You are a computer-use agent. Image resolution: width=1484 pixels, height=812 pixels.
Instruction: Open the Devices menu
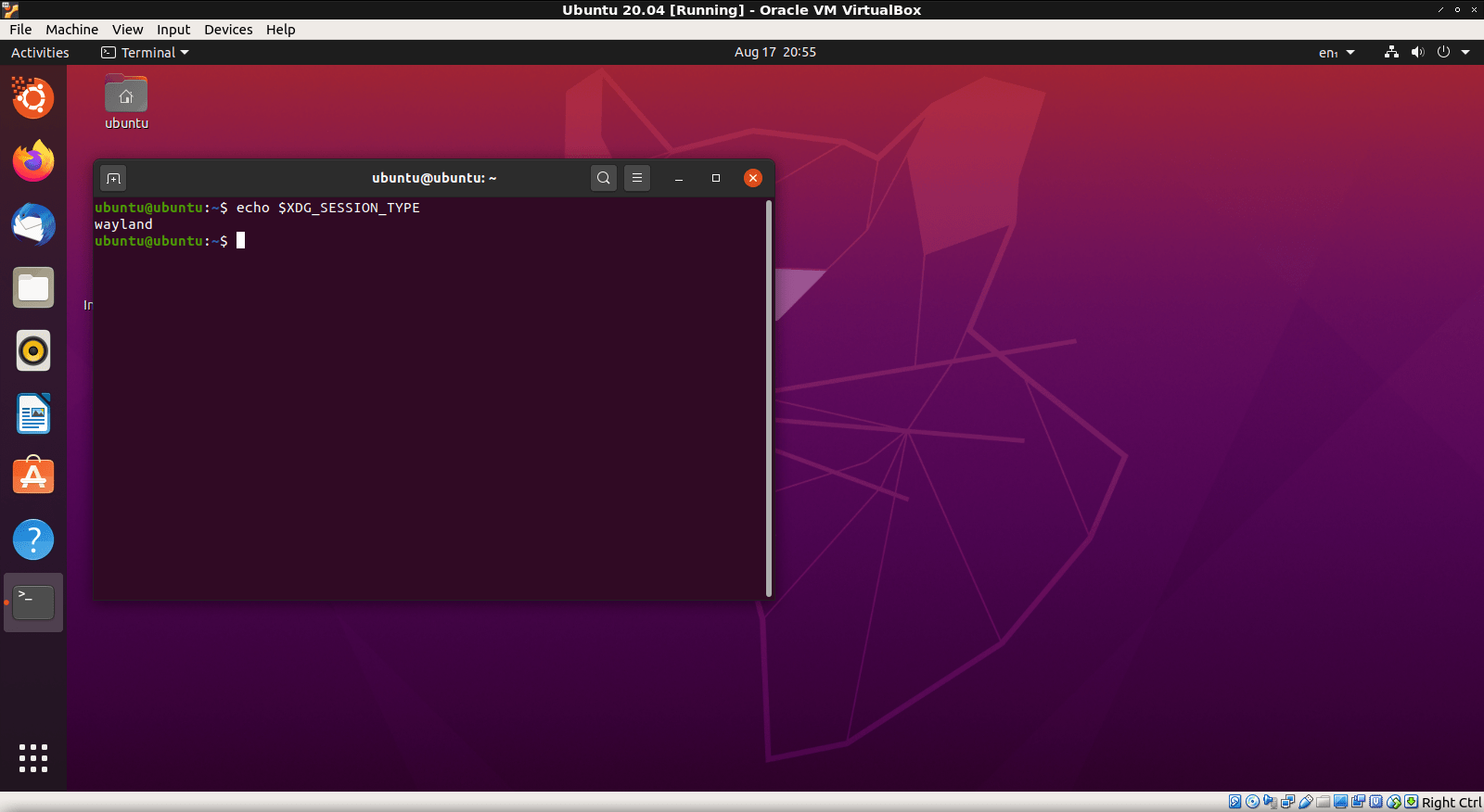[228, 30]
